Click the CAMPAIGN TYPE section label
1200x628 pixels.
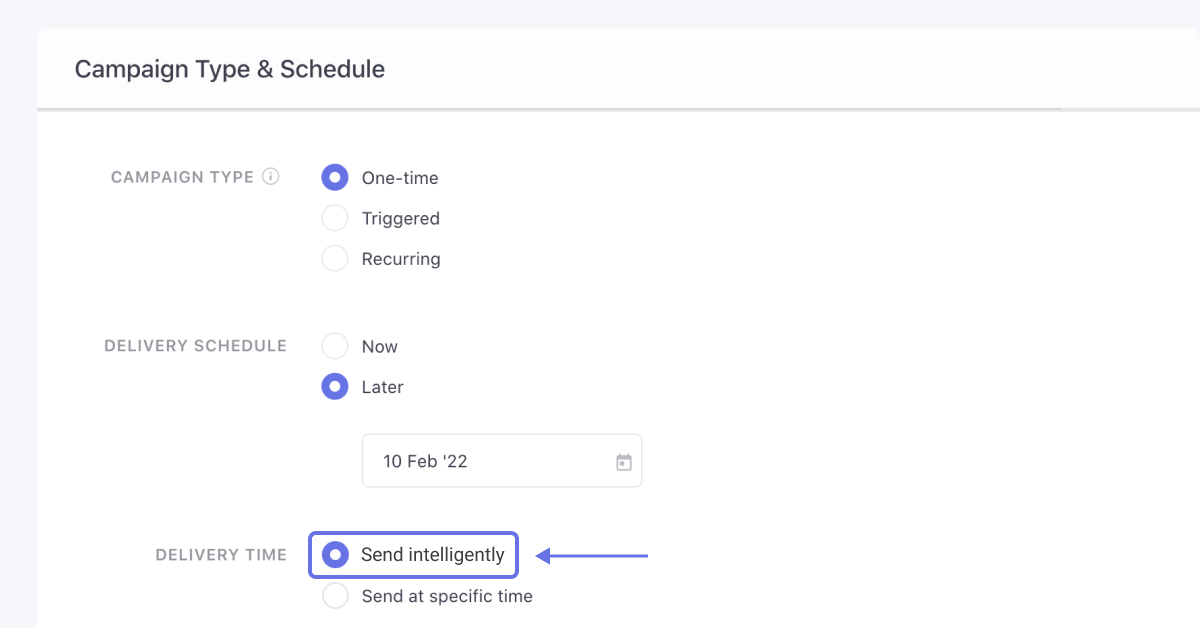pyautogui.click(x=182, y=177)
